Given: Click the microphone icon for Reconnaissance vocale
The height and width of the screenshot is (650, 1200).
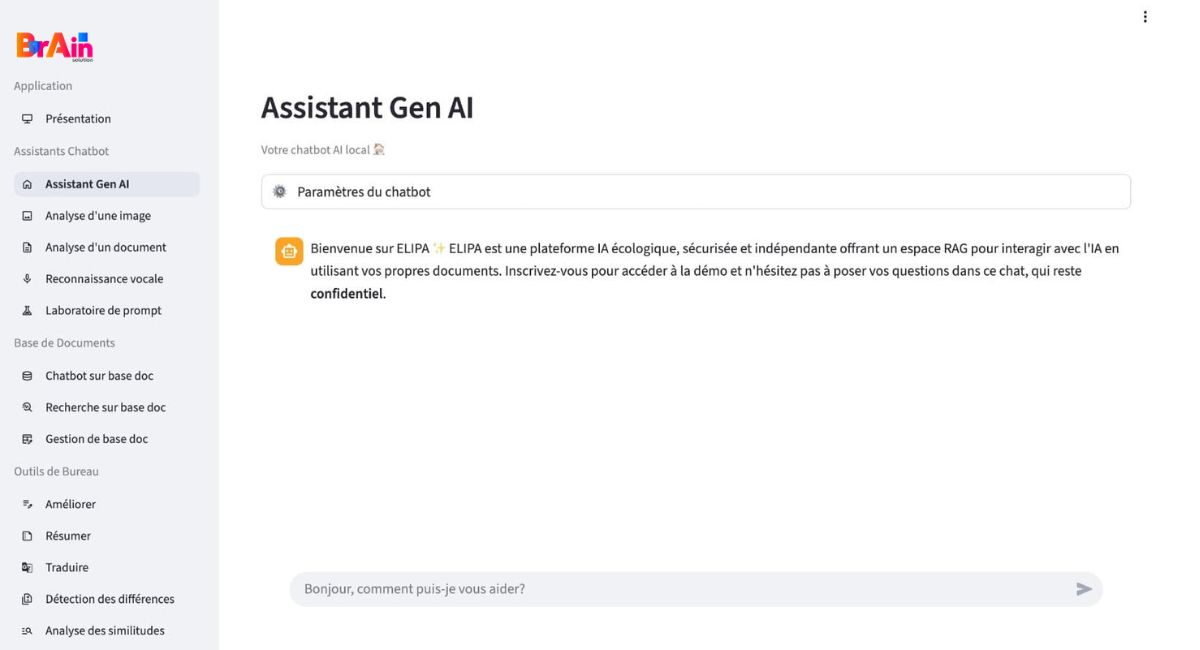Looking at the screenshot, I should (x=27, y=279).
